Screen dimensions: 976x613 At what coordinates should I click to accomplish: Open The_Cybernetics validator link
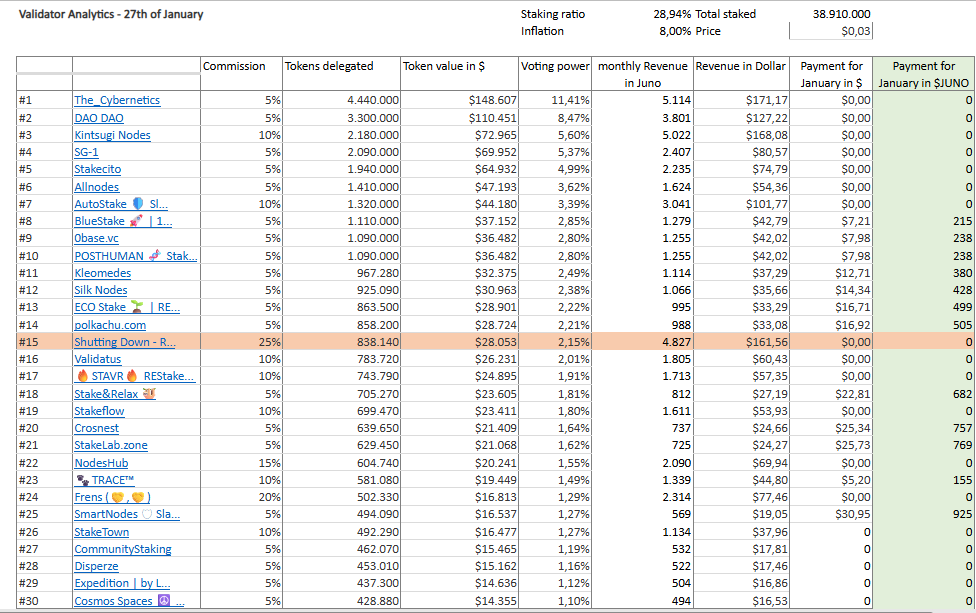pyautogui.click(x=117, y=100)
